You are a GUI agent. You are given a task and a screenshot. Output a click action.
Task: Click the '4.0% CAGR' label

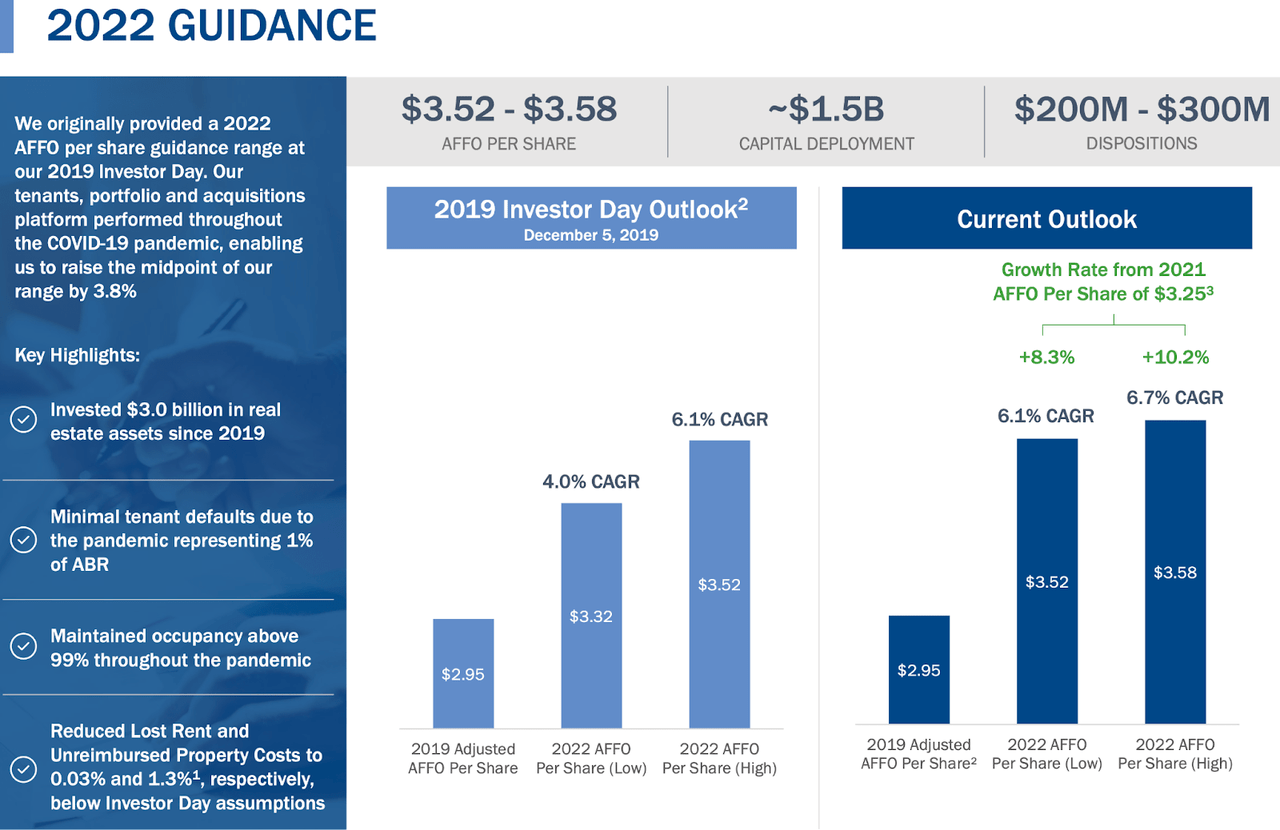pyautogui.click(x=591, y=482)
